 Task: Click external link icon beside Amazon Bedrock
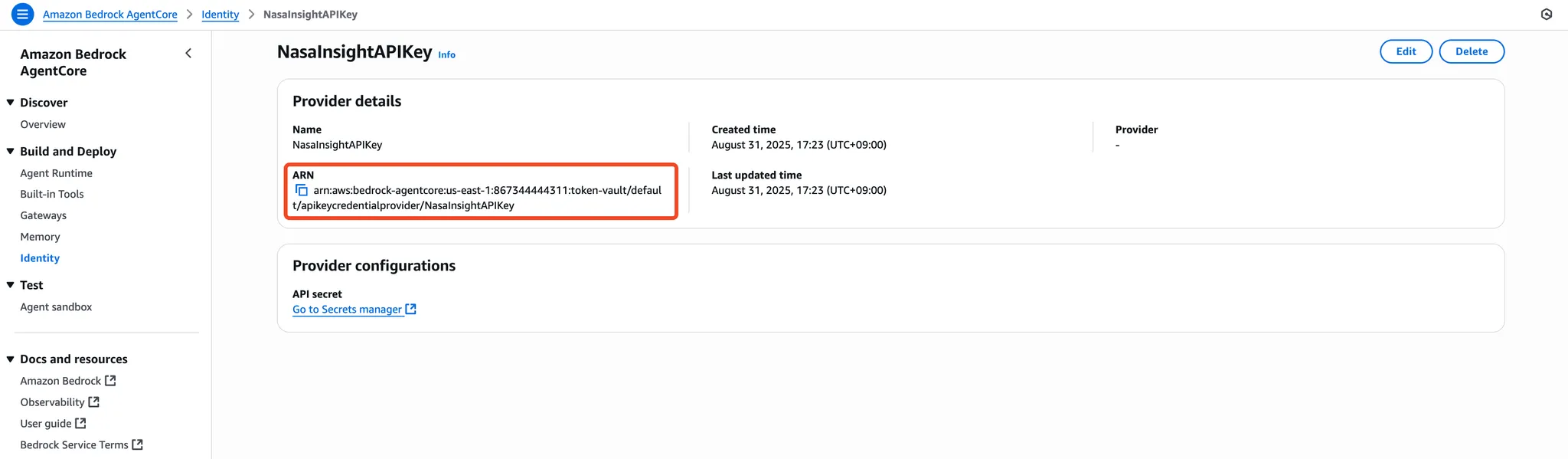click(110, 381)
